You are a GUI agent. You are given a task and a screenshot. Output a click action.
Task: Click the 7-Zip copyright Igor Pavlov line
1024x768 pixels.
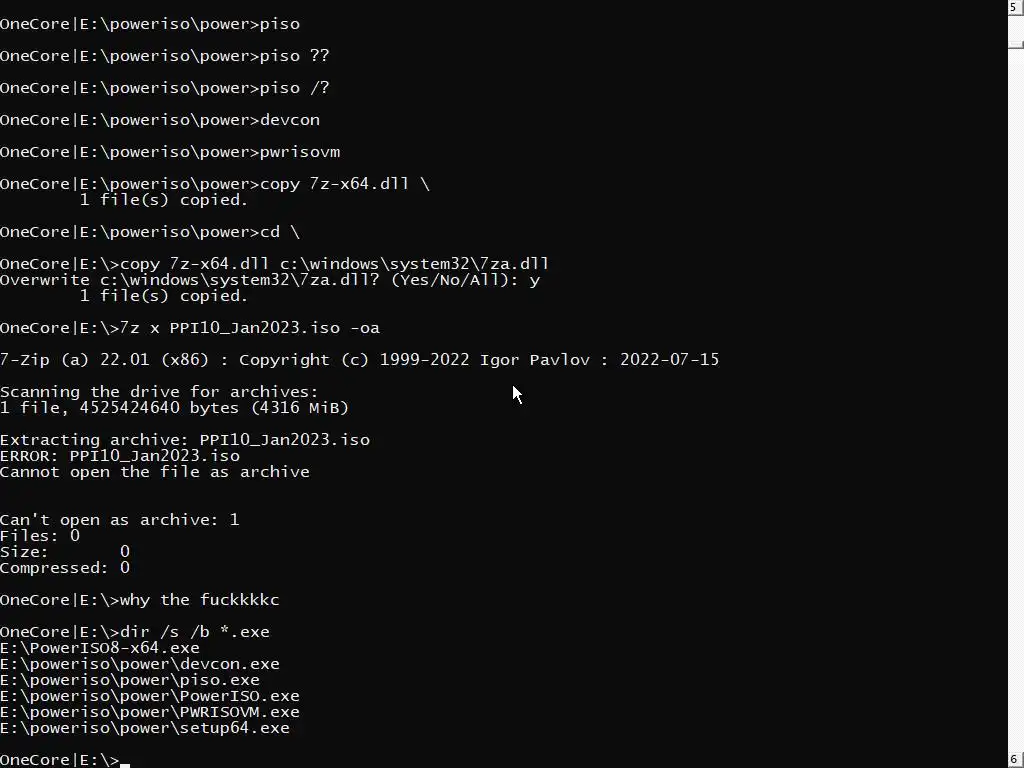pos(359,360)
